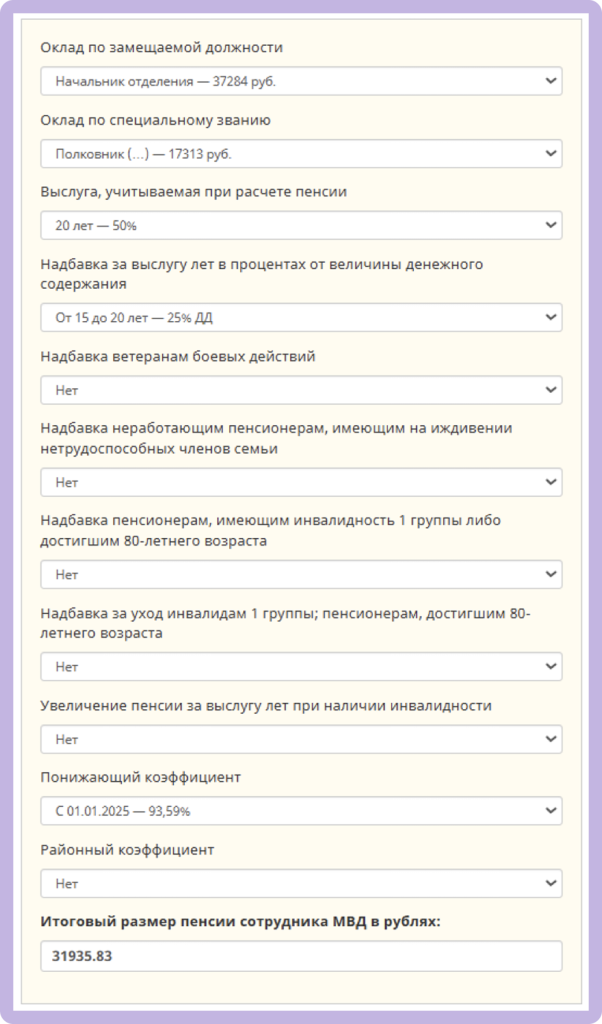Viewport: 602px width, 1024px height.
Task: Open the 'Оклад по замещаемой должности' dropdown
Action: [x=300, y=81]
